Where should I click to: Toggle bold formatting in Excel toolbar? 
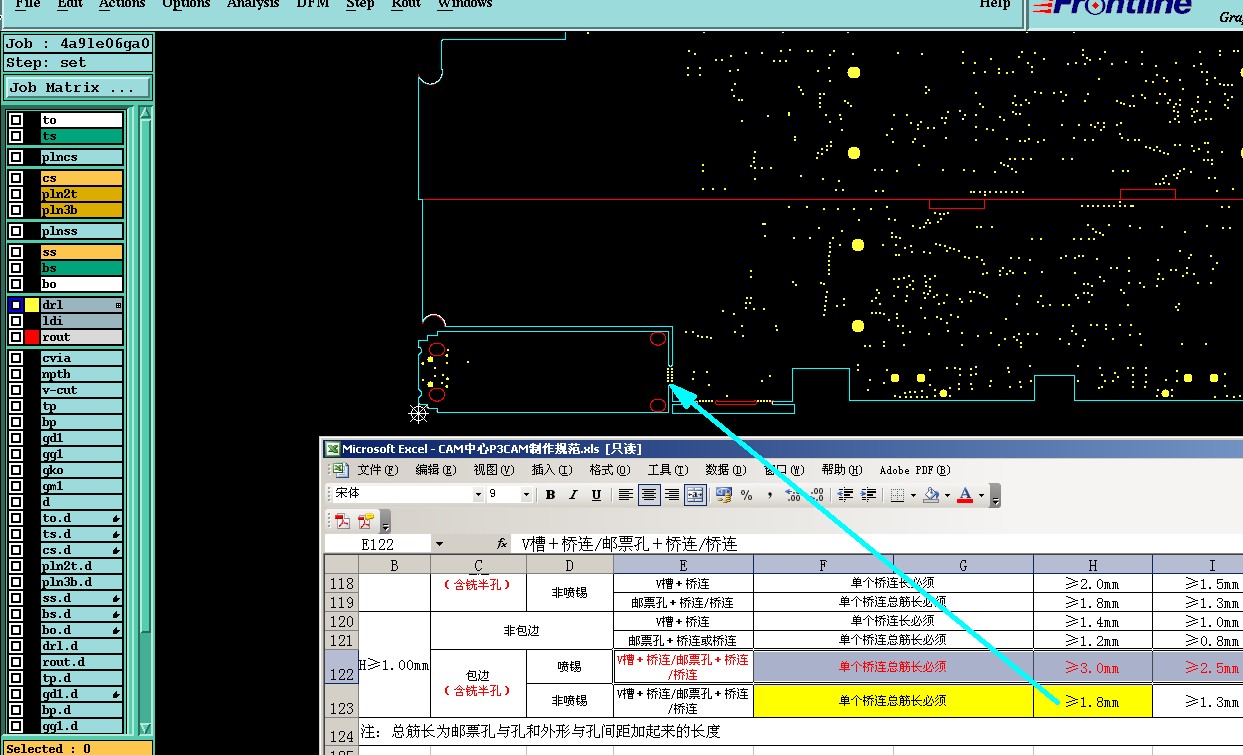click(550, 494)
